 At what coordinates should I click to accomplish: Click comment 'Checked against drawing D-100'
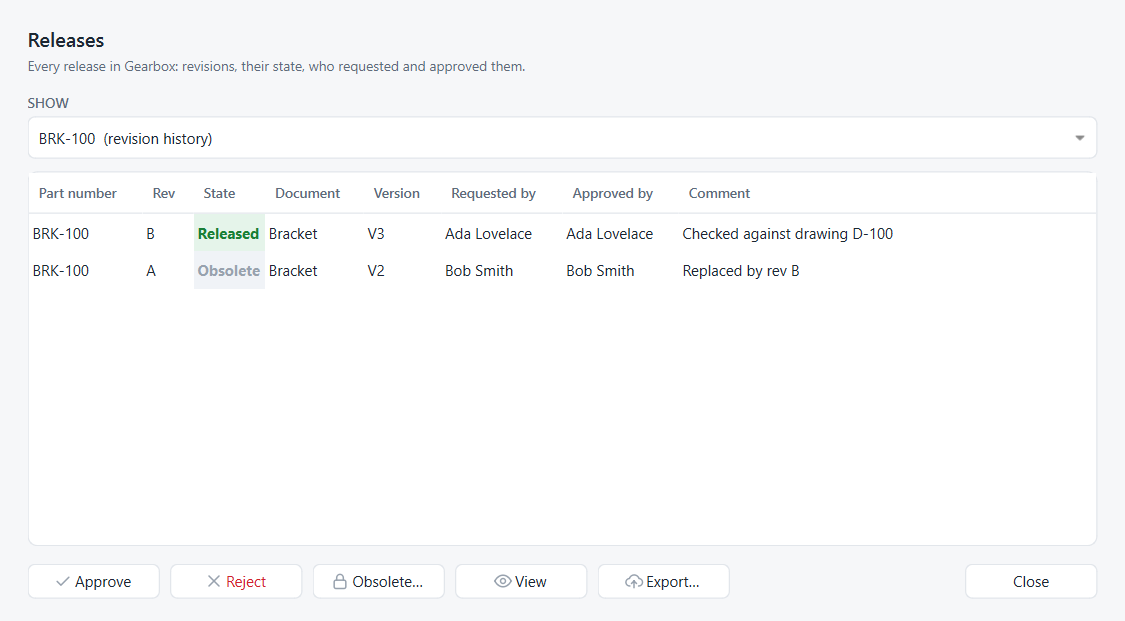click(x=788, y=234)
